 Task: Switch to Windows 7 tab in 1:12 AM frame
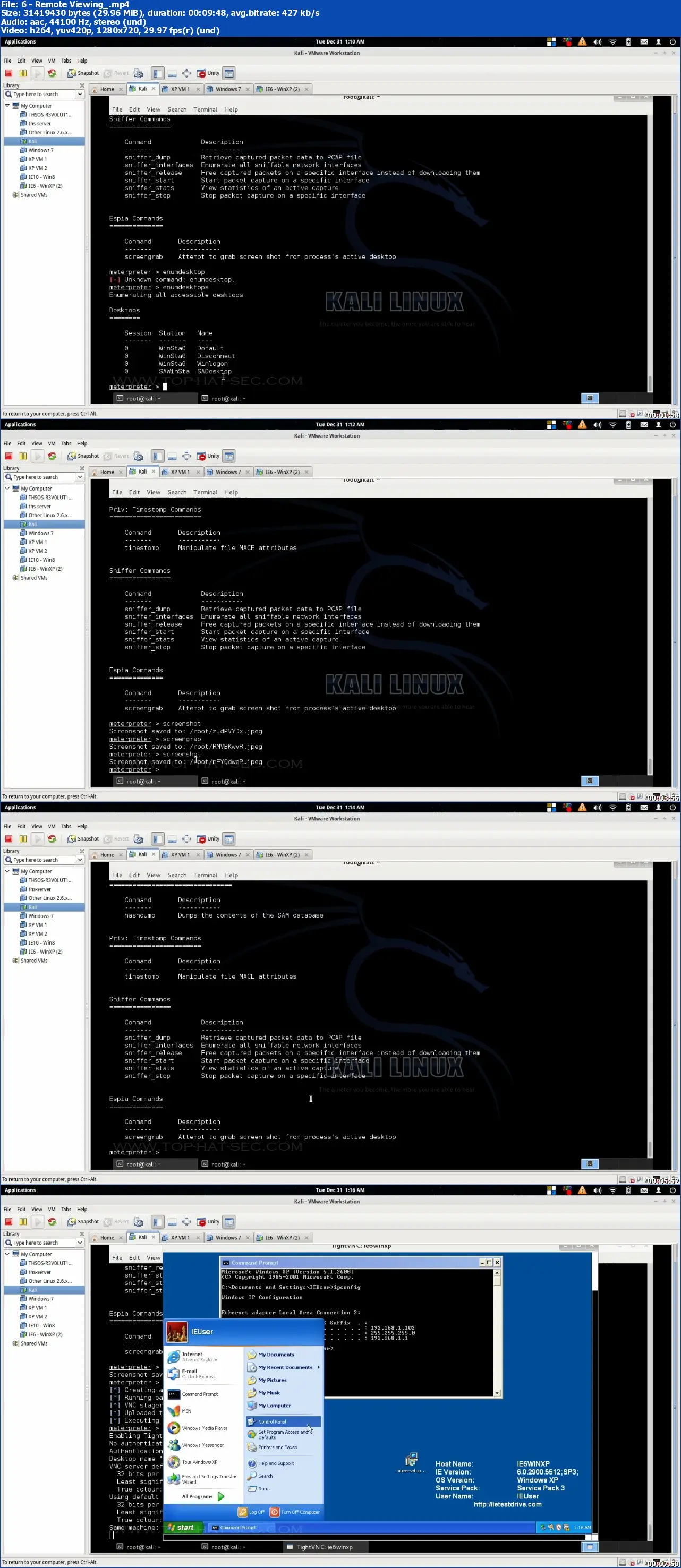pos(228,473)
